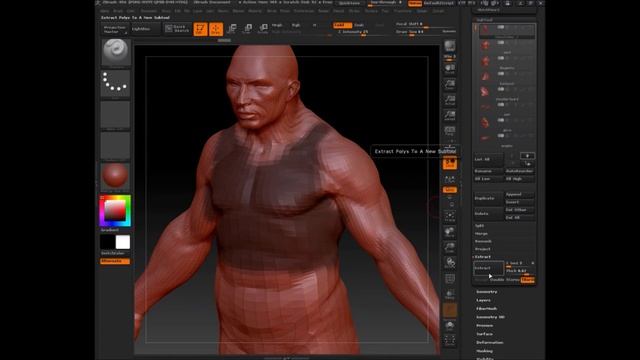
Task: Click the right shelf Rotate view icon
Action: point(449,263)
